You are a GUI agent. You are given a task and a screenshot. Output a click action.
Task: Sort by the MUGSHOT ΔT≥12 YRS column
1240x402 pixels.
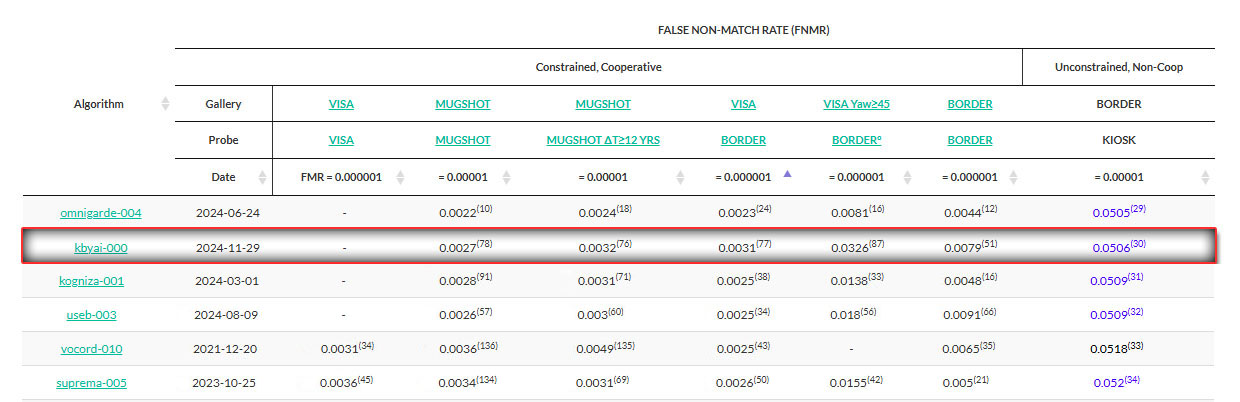pyautogui.click(x=680, y=177)
